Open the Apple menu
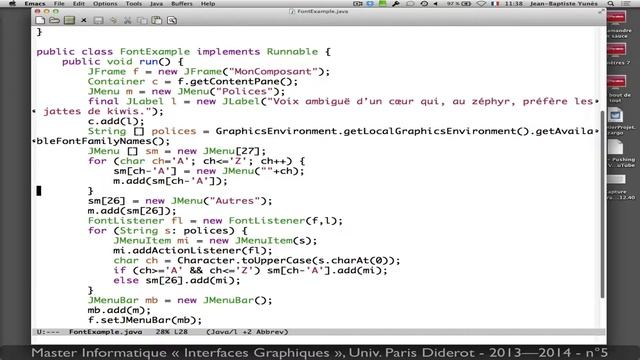 tap(12, 4)
